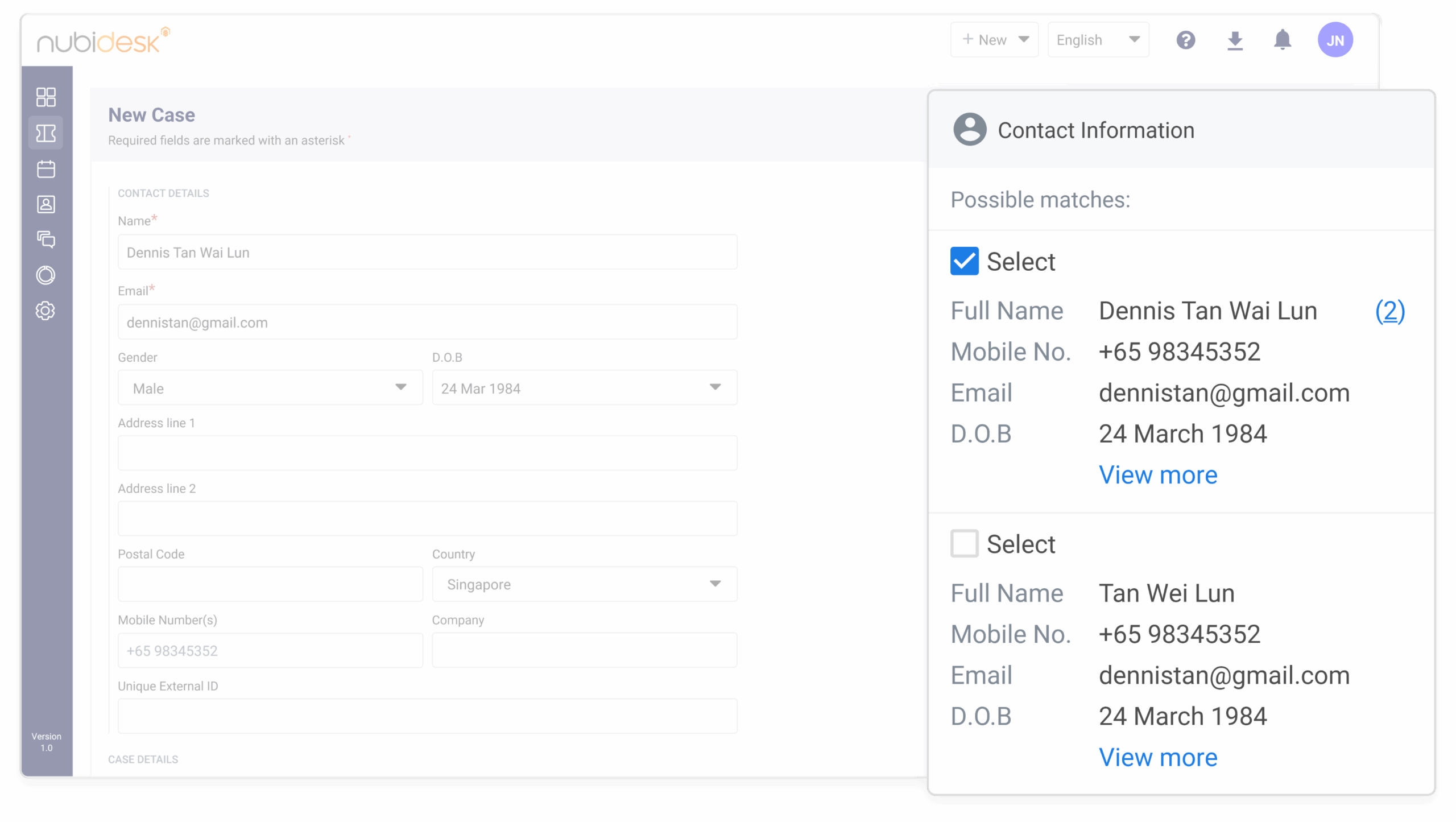Click the Postal Code field
This screenshot has width=1456, height=822.
(270, 584)
